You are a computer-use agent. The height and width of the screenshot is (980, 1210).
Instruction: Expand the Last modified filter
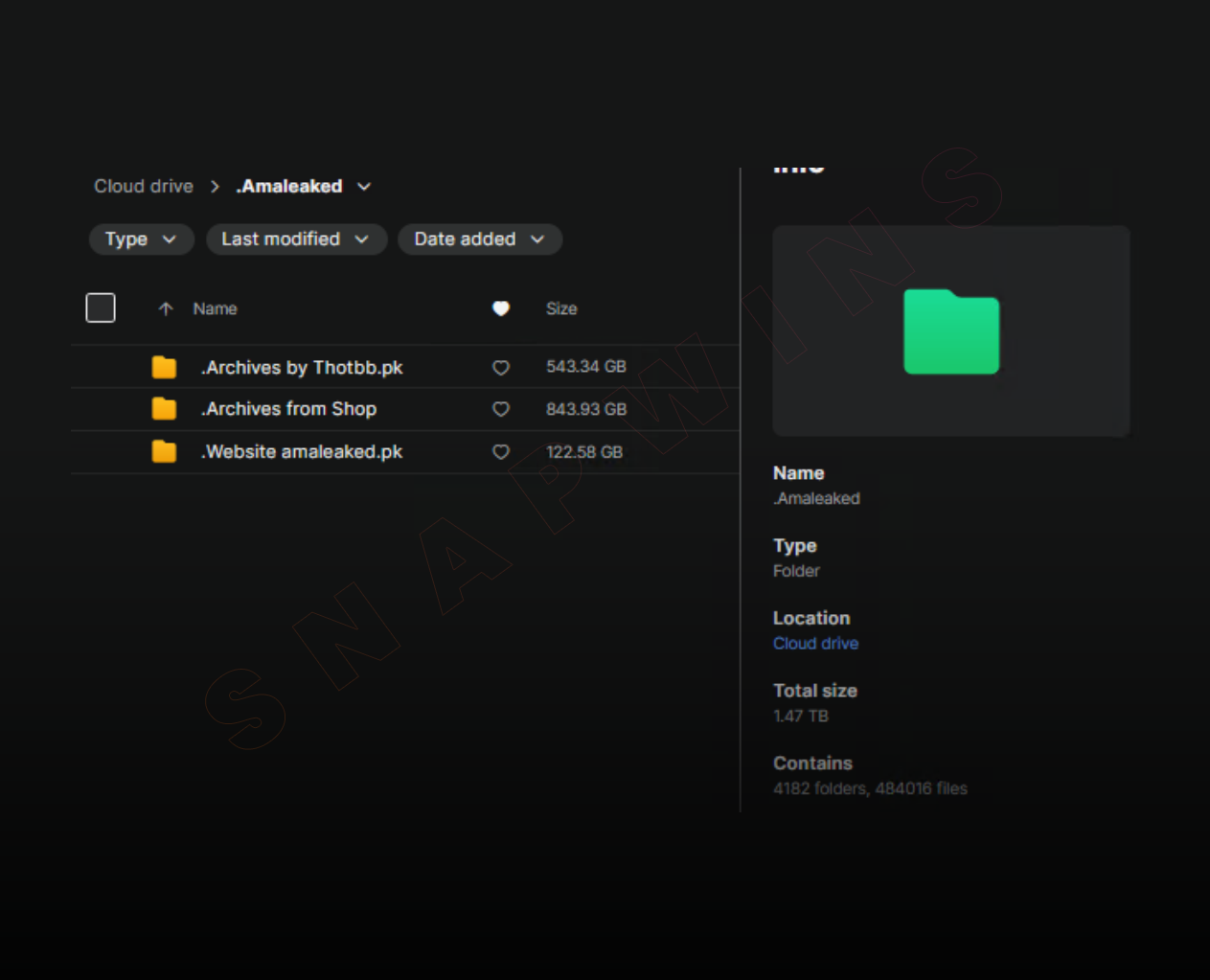295,239
